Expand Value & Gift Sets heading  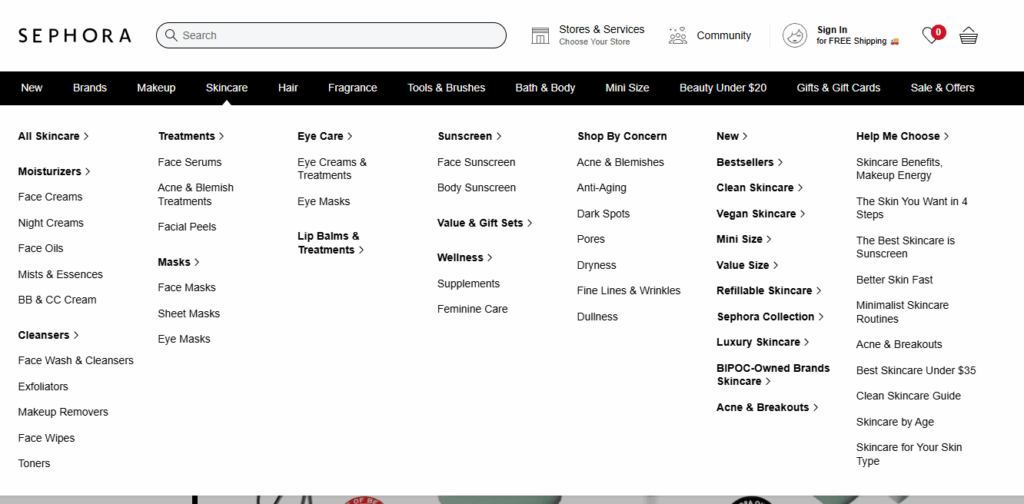click(x=485, y=223)
